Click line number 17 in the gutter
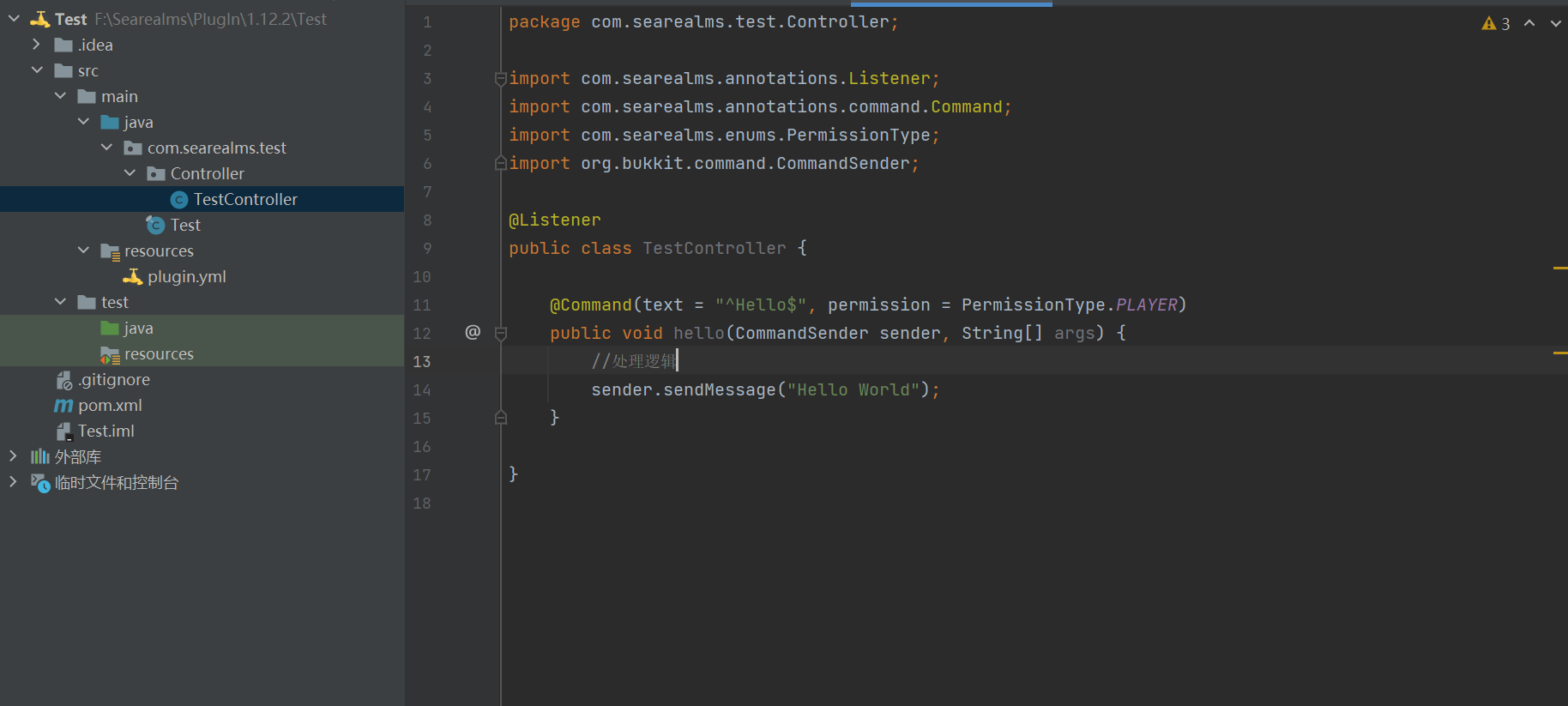1568x706 pixels. pyautogui.click(x=422, y=475)
